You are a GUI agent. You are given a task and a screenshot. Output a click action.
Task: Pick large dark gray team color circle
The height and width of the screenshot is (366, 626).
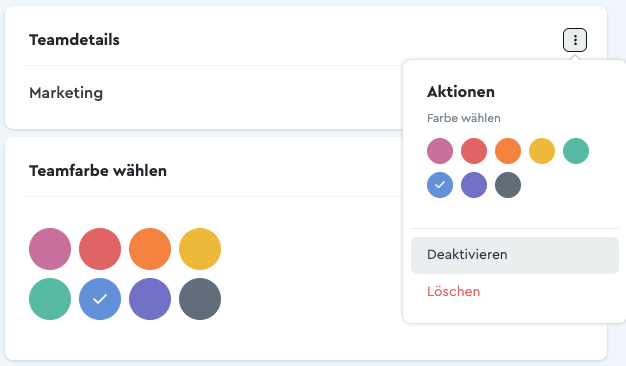pyautogui.click(x=200, y=299)
